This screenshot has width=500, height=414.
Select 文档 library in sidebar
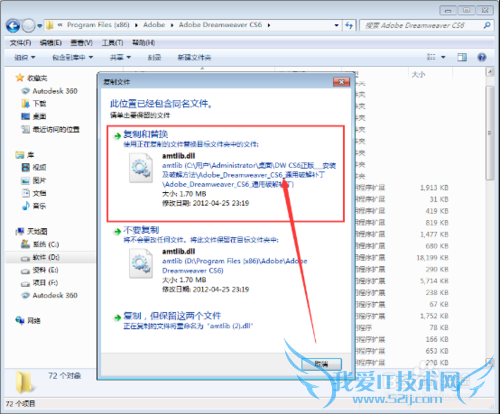(x=34, y=193)
